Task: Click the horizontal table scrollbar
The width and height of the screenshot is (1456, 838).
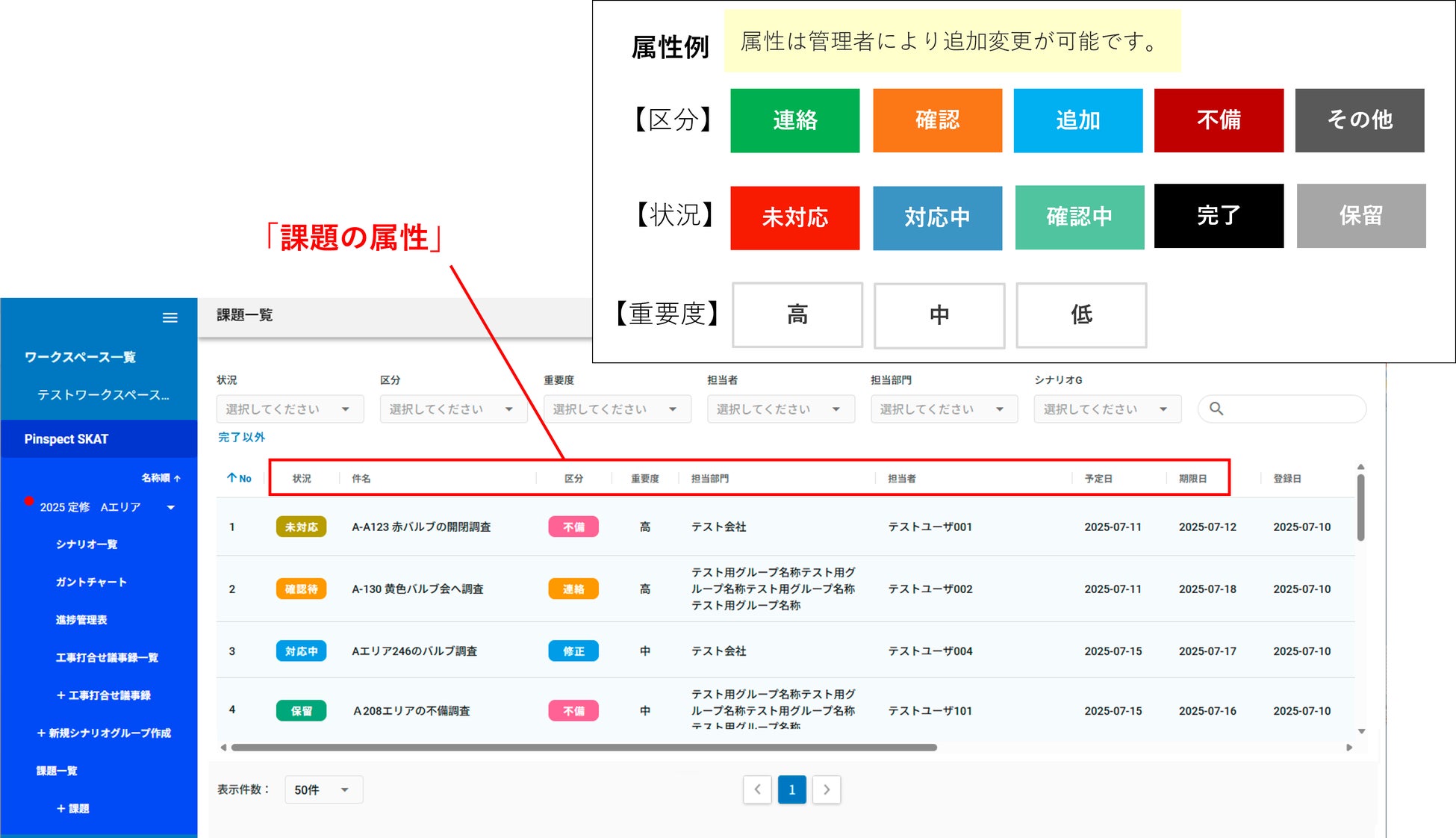Action: (582, 747)
